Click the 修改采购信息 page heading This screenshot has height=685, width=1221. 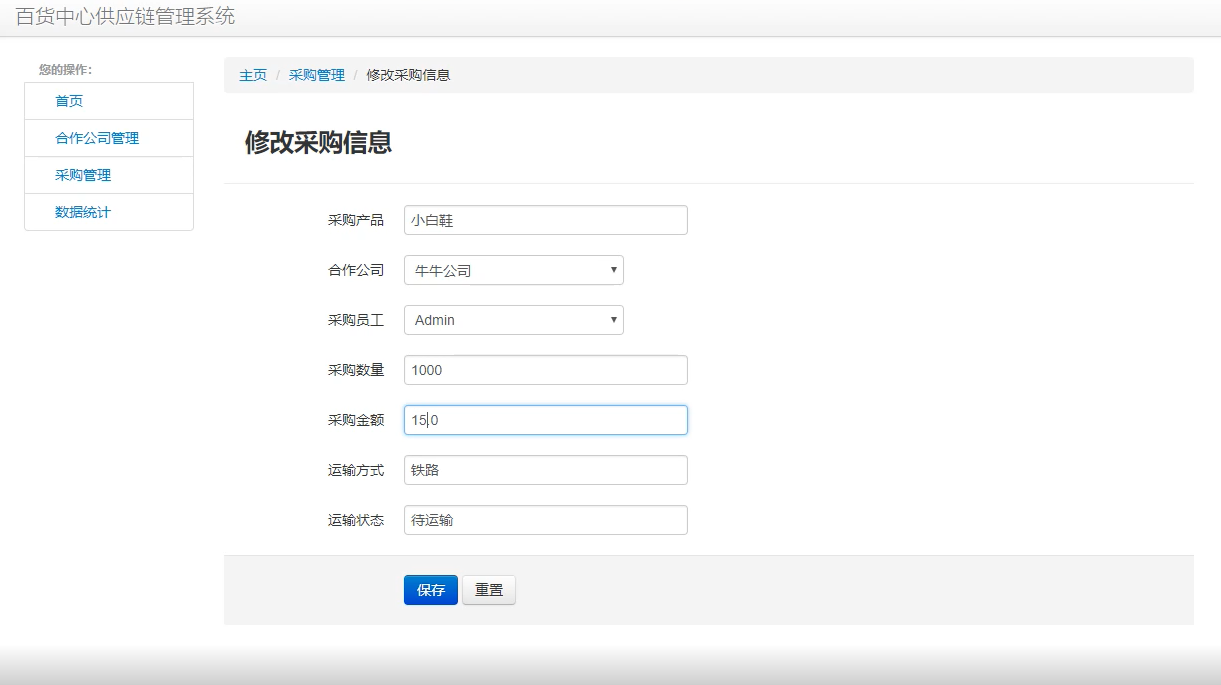(x=318, y=142)
